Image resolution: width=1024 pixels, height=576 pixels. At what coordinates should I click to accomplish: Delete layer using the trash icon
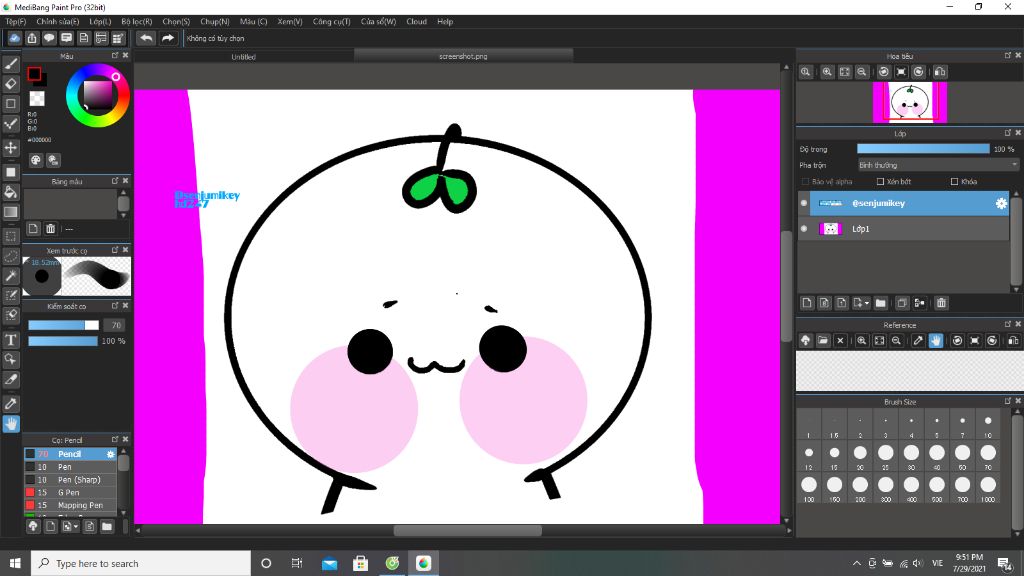pos(941,303)
